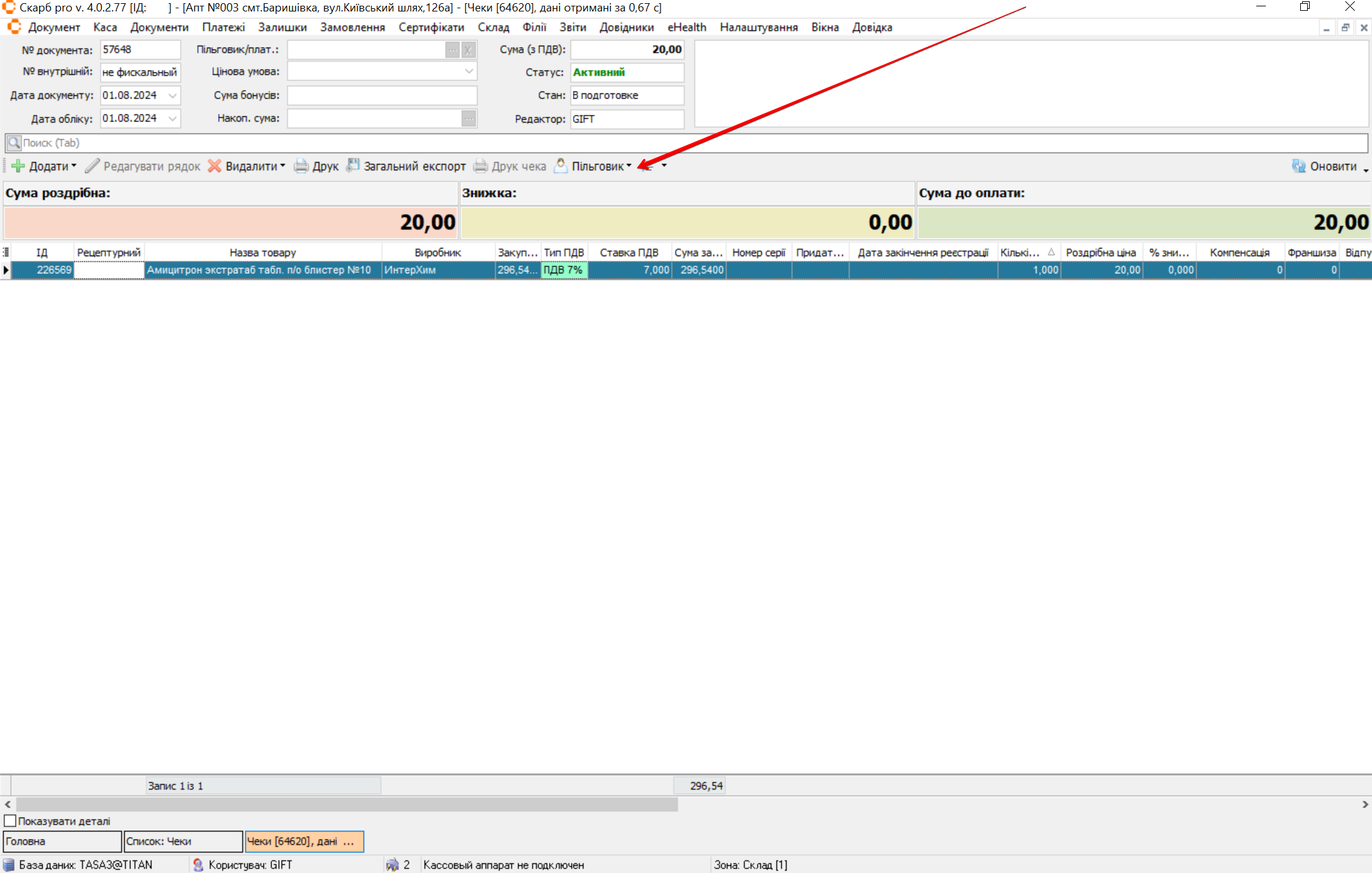
Task: Click the Пільговик person icon
Action: tap(561, 165)
